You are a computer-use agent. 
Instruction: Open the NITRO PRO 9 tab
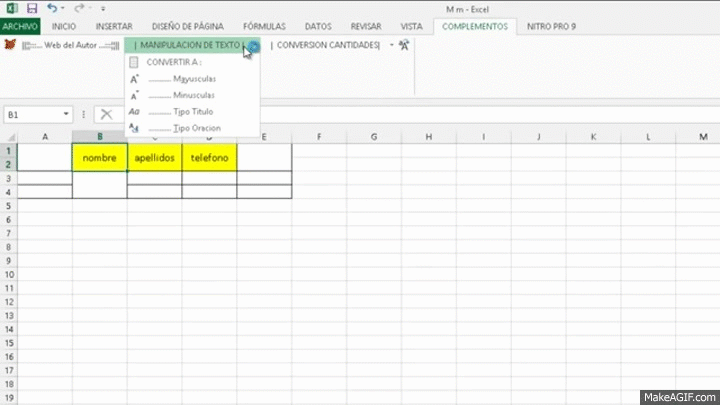(x=551, y=27)
